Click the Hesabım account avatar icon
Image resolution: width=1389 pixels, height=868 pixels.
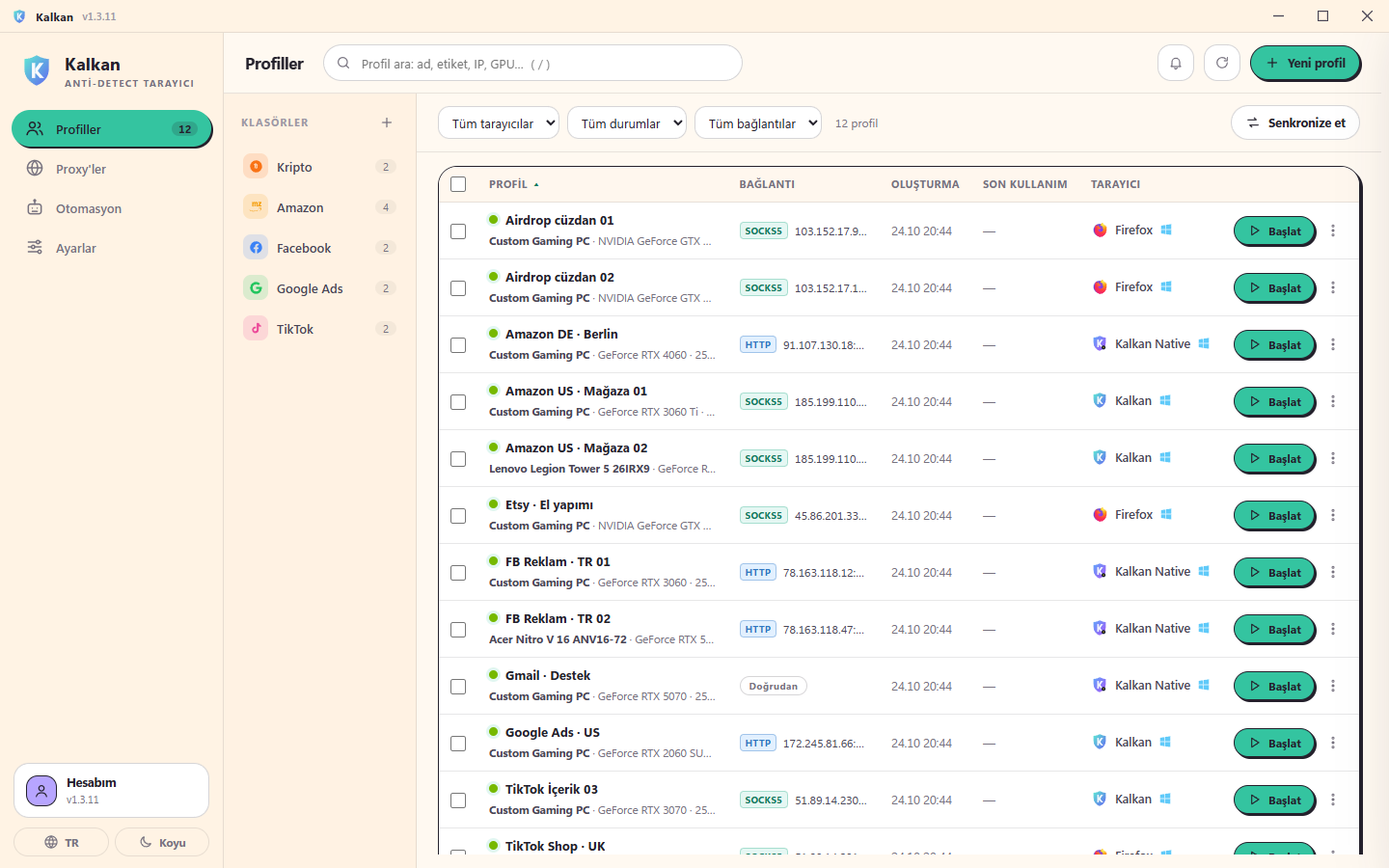click(41, 791)
